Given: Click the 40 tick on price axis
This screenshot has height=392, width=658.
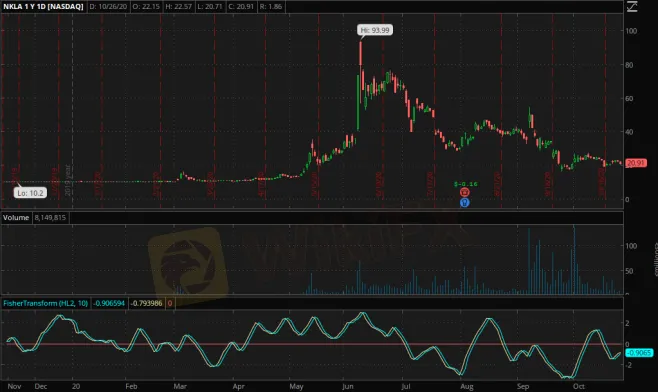Looking at the screenshot, I should pyautogui.click(x=629, y=132).
